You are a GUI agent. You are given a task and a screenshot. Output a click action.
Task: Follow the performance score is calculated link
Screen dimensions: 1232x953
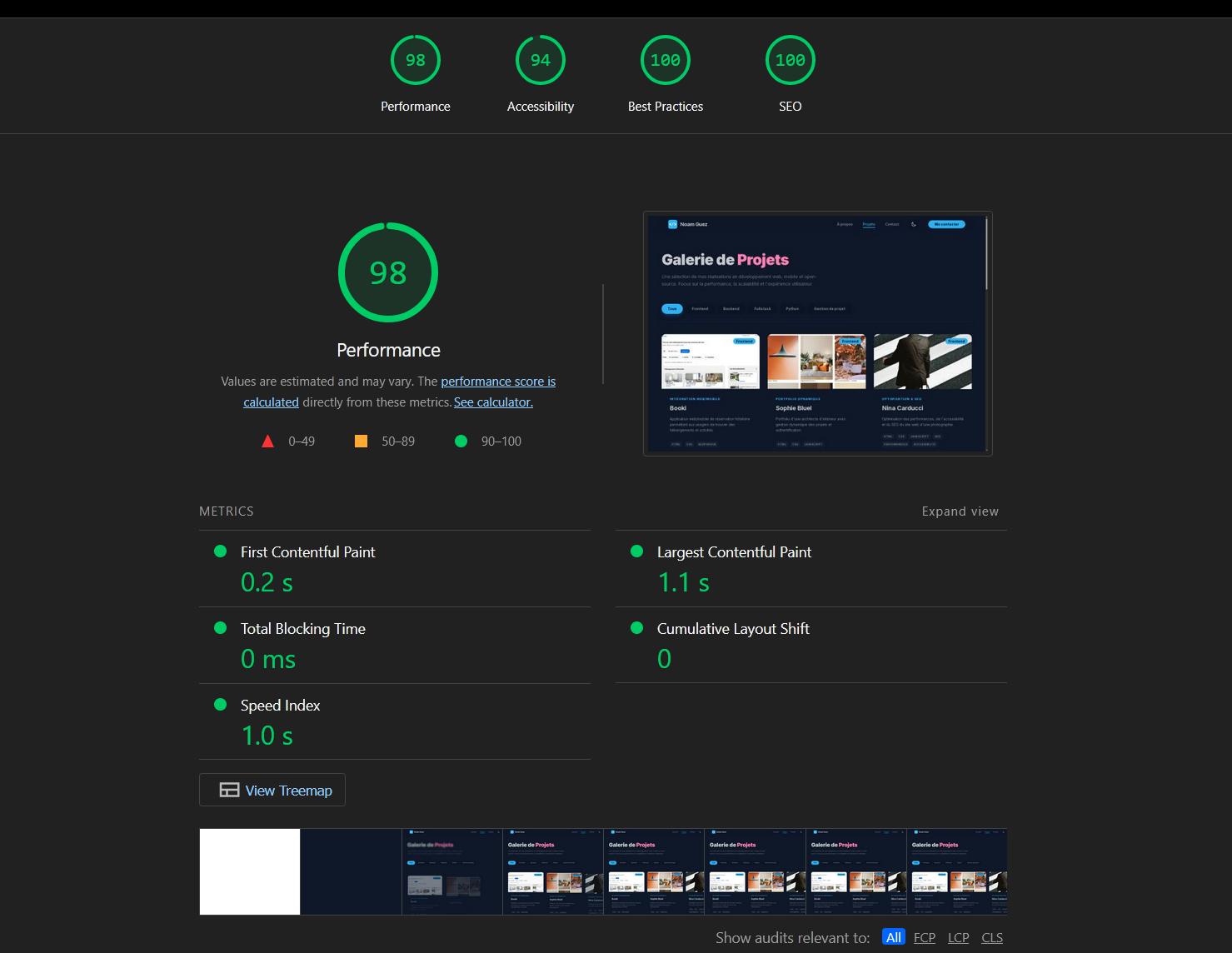pos(497,382)
